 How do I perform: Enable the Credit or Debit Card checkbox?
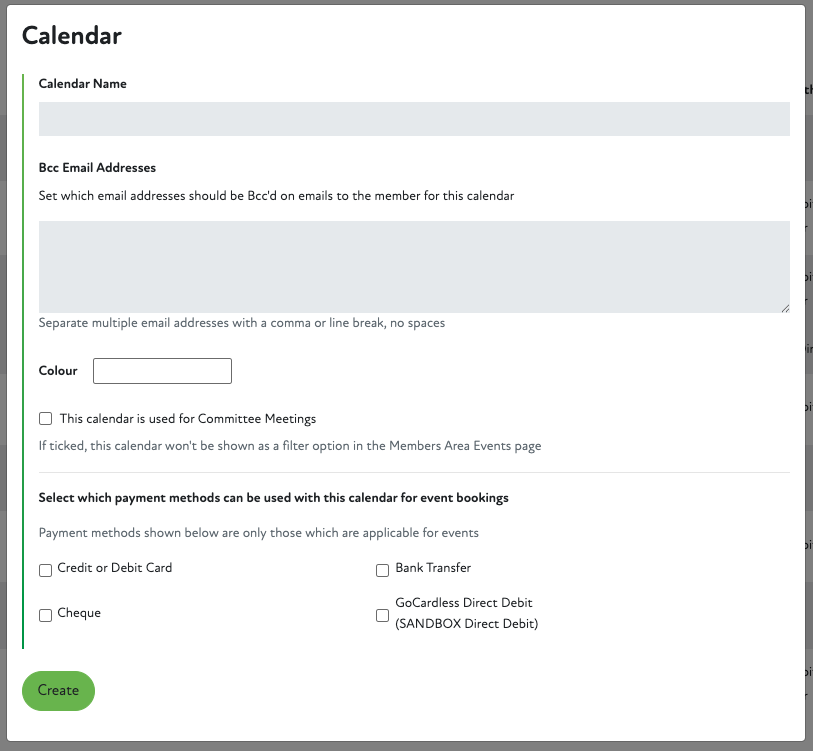coord(45,570)
